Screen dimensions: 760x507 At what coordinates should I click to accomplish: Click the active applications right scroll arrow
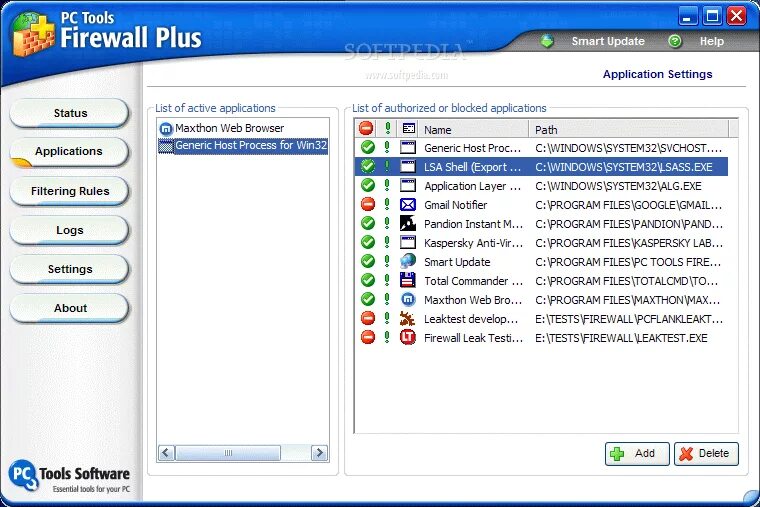319,453
